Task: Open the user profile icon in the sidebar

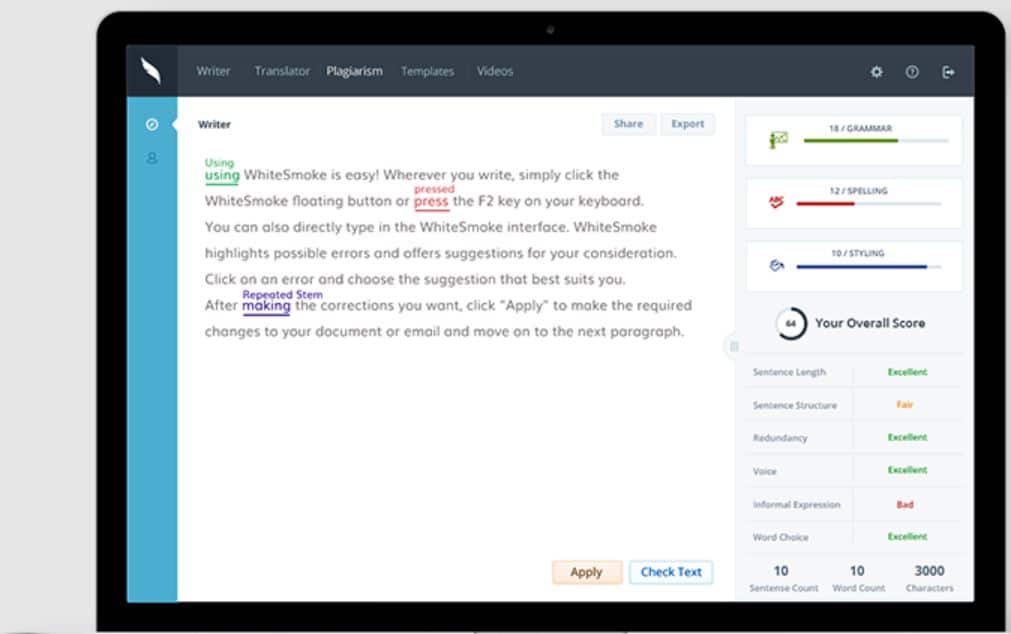Action: point(152,158)
